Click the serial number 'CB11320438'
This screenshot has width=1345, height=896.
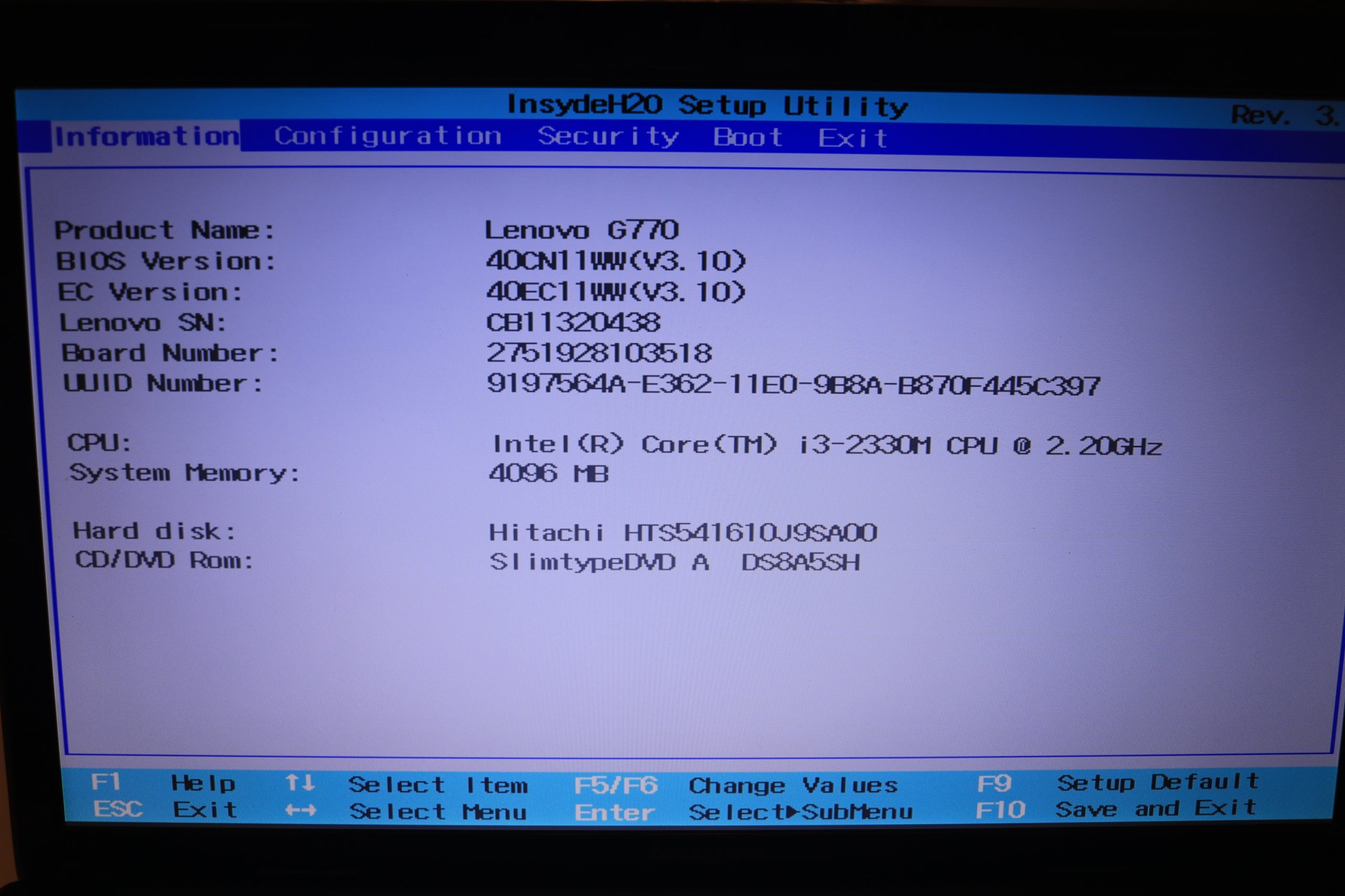click(x=573, y=323)
